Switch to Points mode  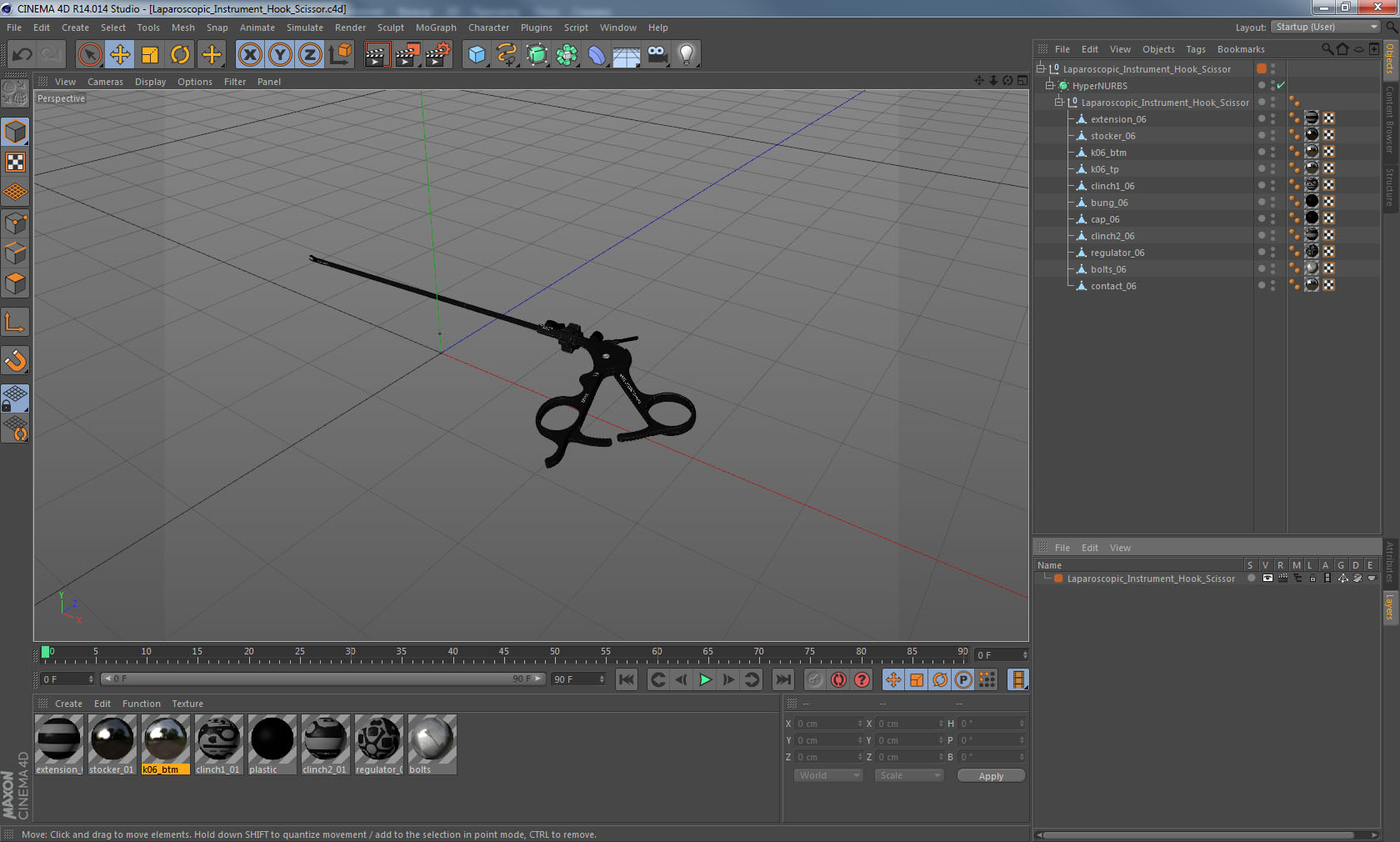(x=15, y=223)
